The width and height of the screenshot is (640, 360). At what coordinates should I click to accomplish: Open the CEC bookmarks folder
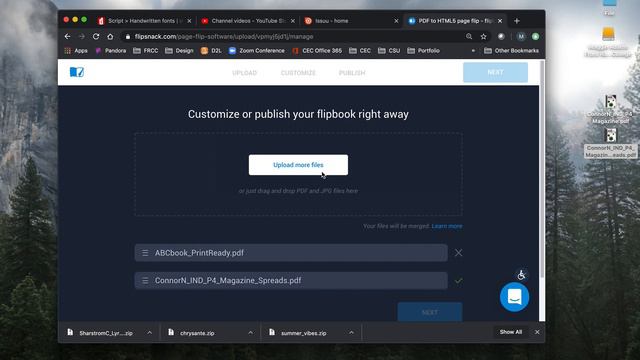pyautogui.click(x=360, y=51)
